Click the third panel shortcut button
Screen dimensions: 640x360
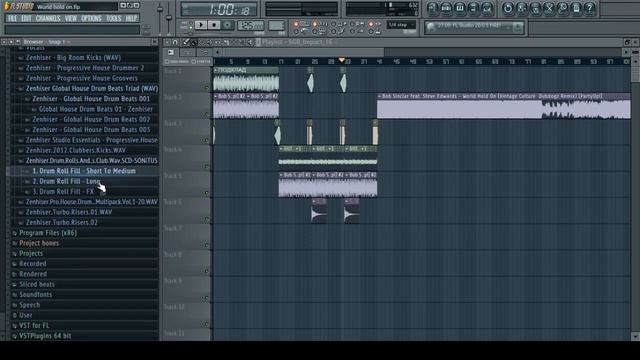point(460,8)
